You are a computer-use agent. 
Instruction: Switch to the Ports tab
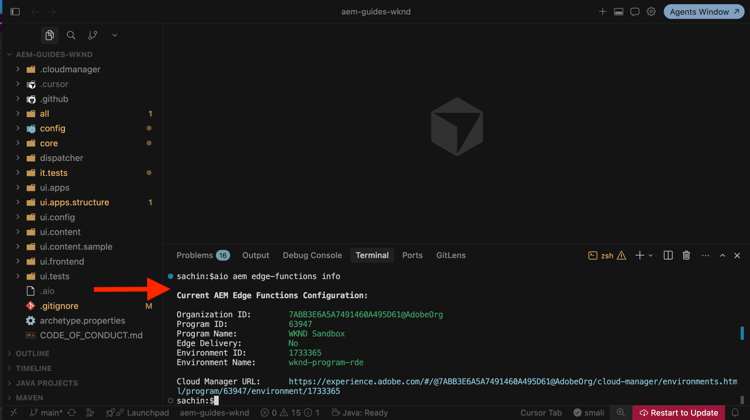click(x=412, y=255)
